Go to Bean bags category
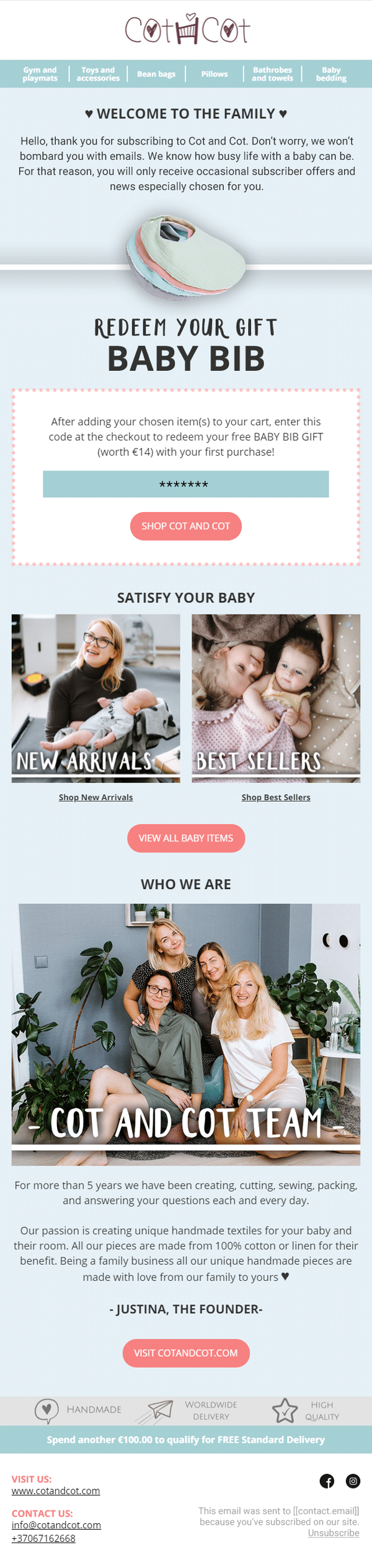 click(156, 74)
